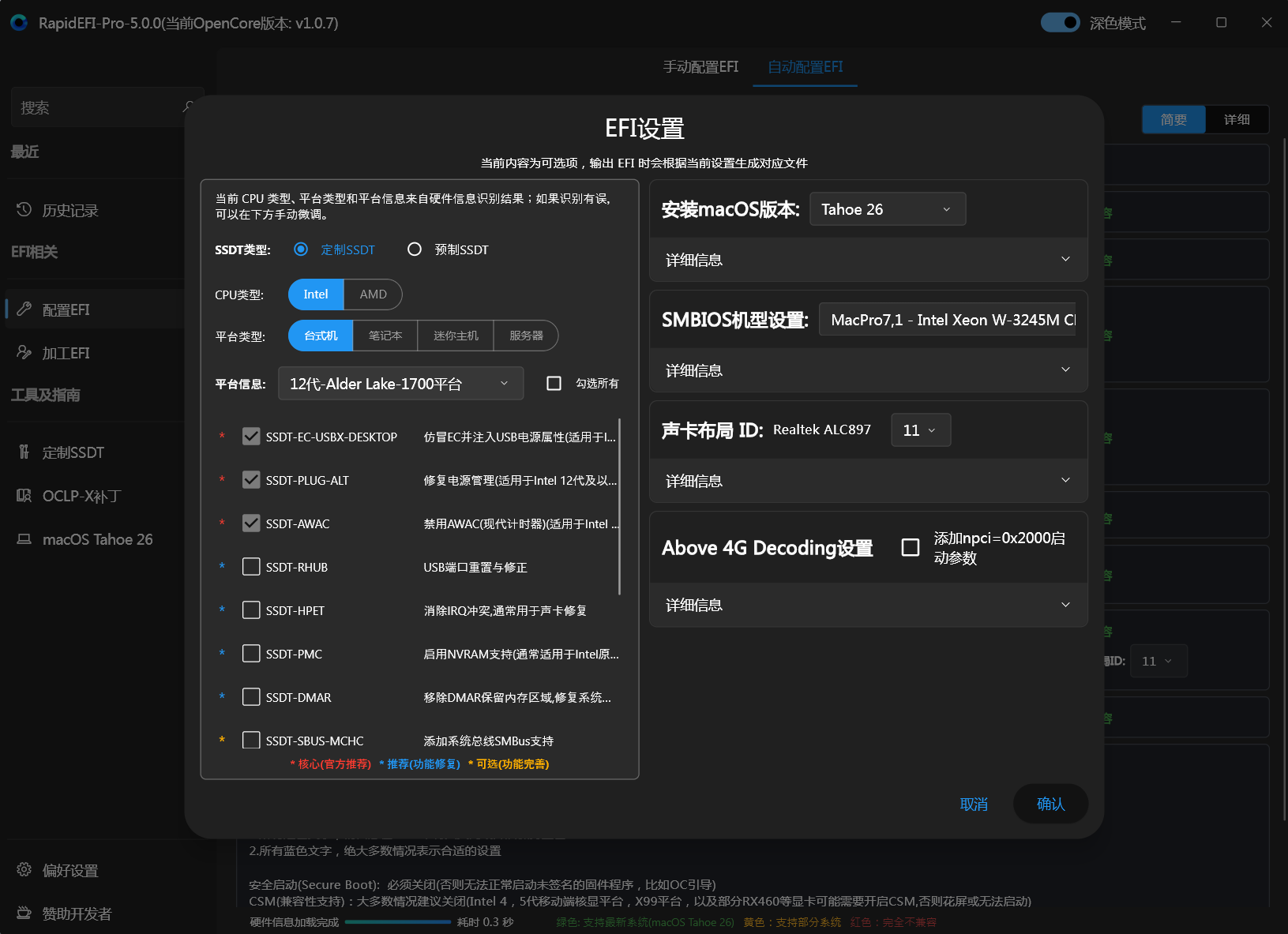The height and width of the screenshot is (934, 1288).
Task: Check the SSDT-PMC checkbox
Action: click(x=251, y=654)
